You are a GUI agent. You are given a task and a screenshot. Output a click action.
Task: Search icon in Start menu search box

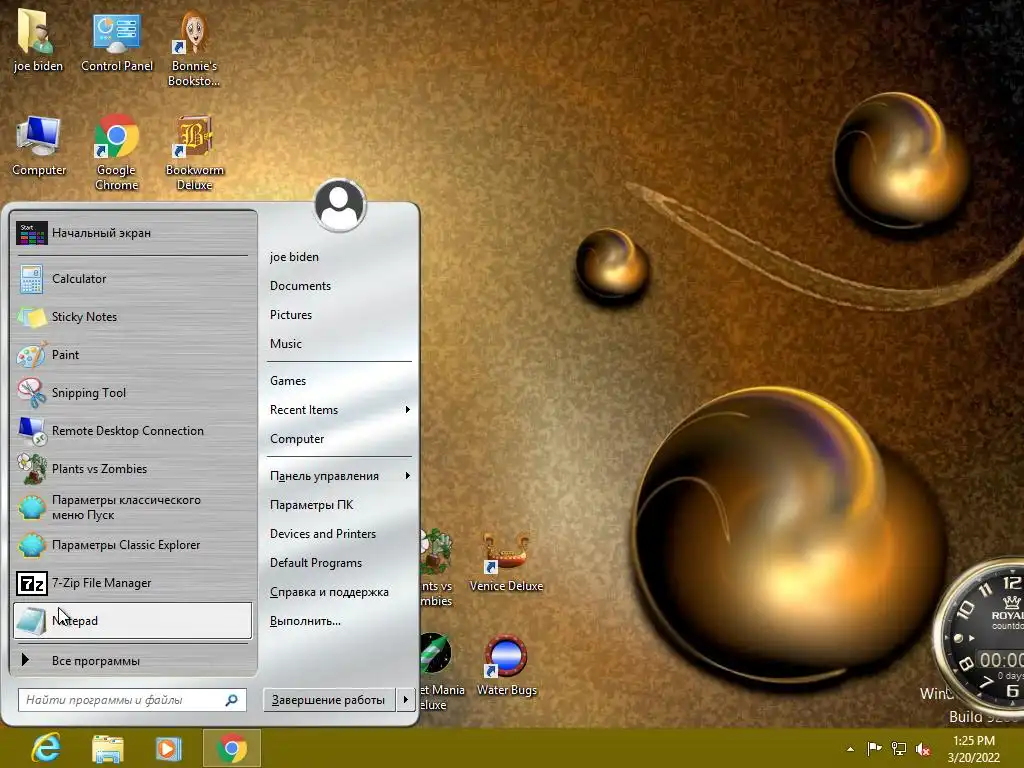pyautogui.click(x=232, y=700)
